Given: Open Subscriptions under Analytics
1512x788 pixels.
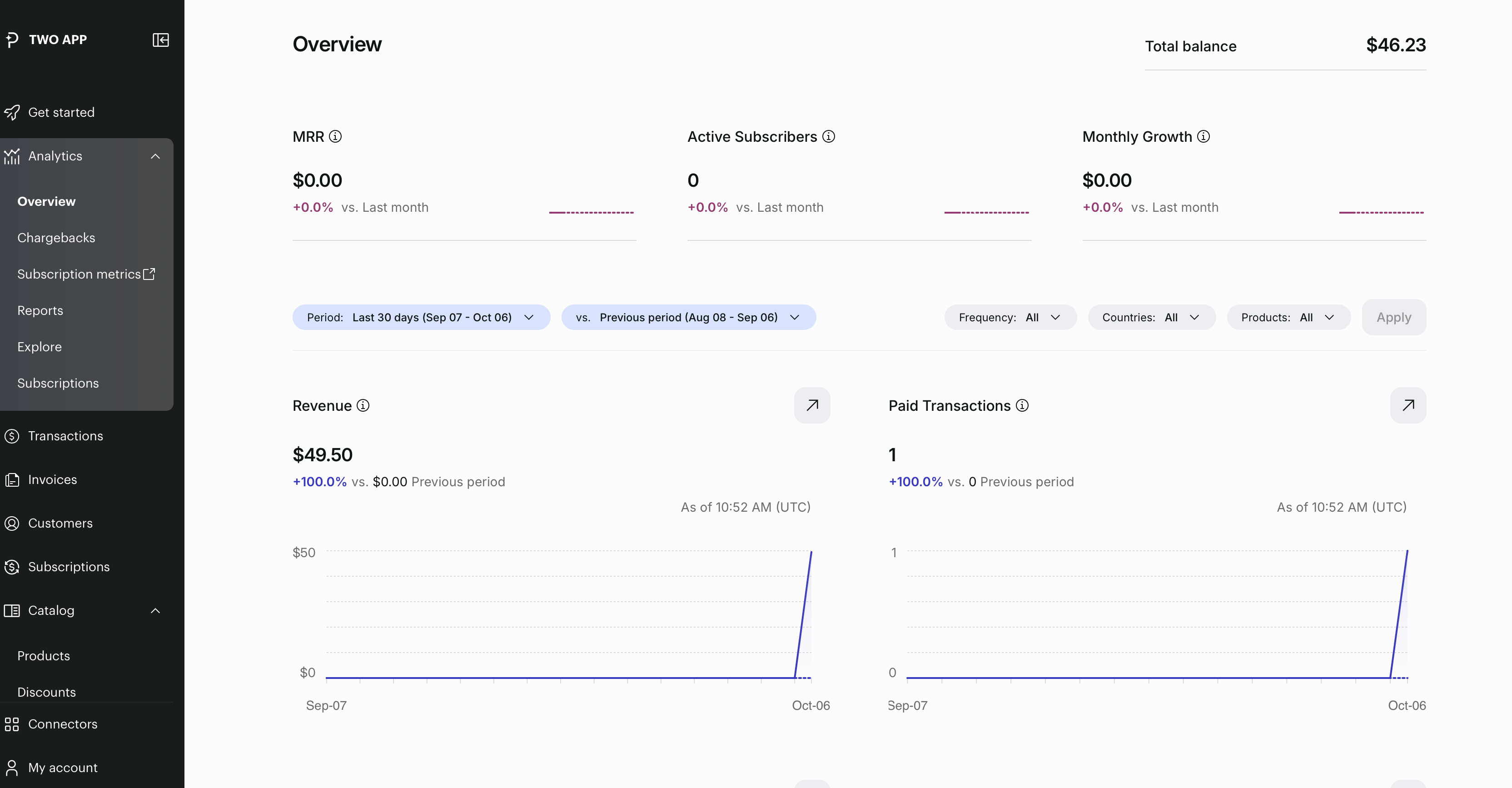Looking at the screenshot, I should [x=58, y=384].
